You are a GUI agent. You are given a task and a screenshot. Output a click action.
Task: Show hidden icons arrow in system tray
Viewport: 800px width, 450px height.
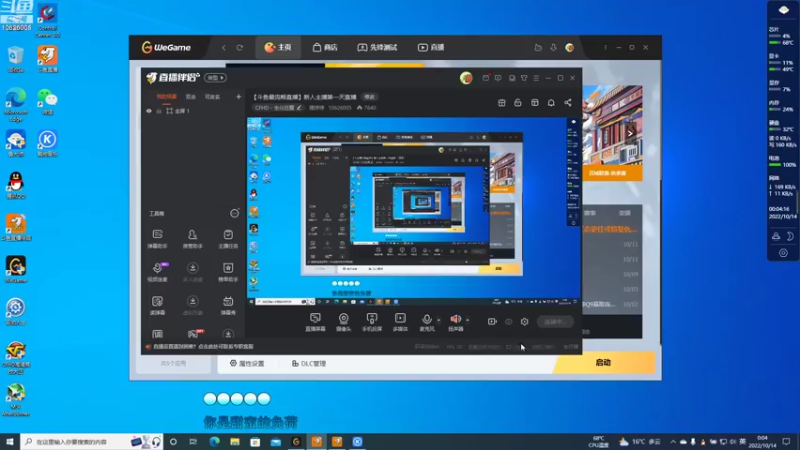click(x=673, y=442)
